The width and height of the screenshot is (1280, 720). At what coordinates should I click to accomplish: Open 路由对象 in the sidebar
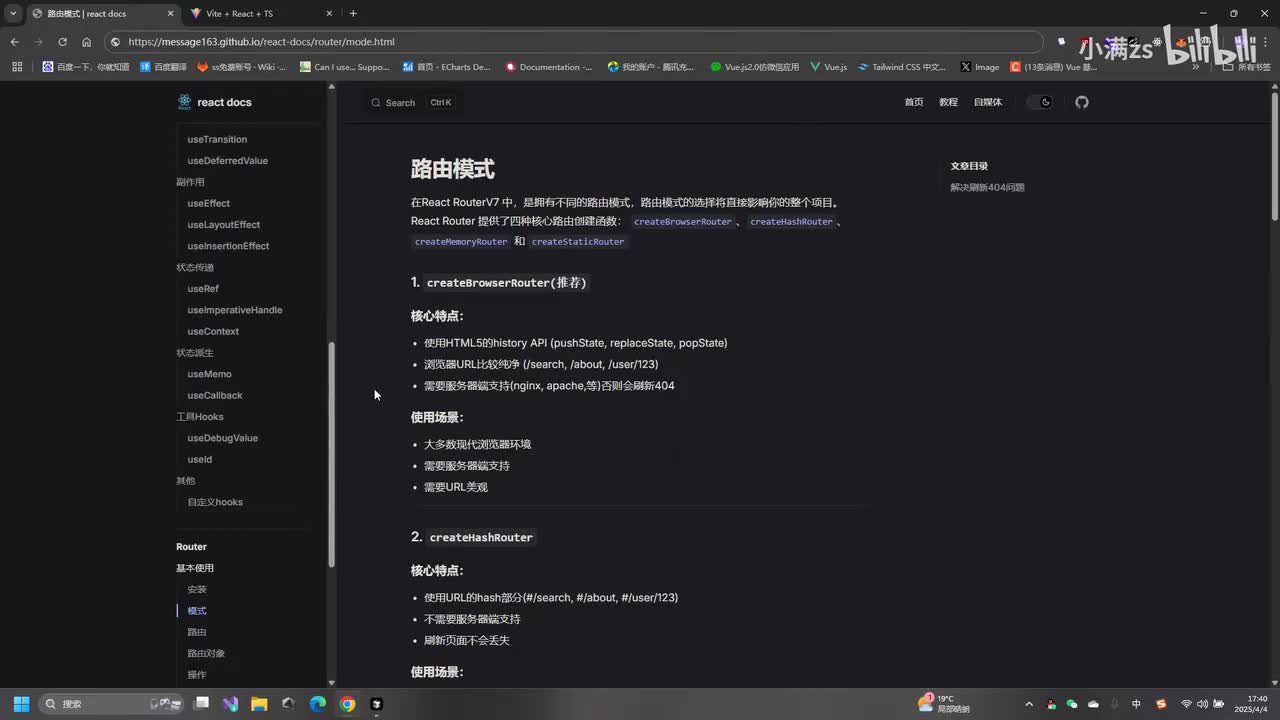tap(206, 654)
